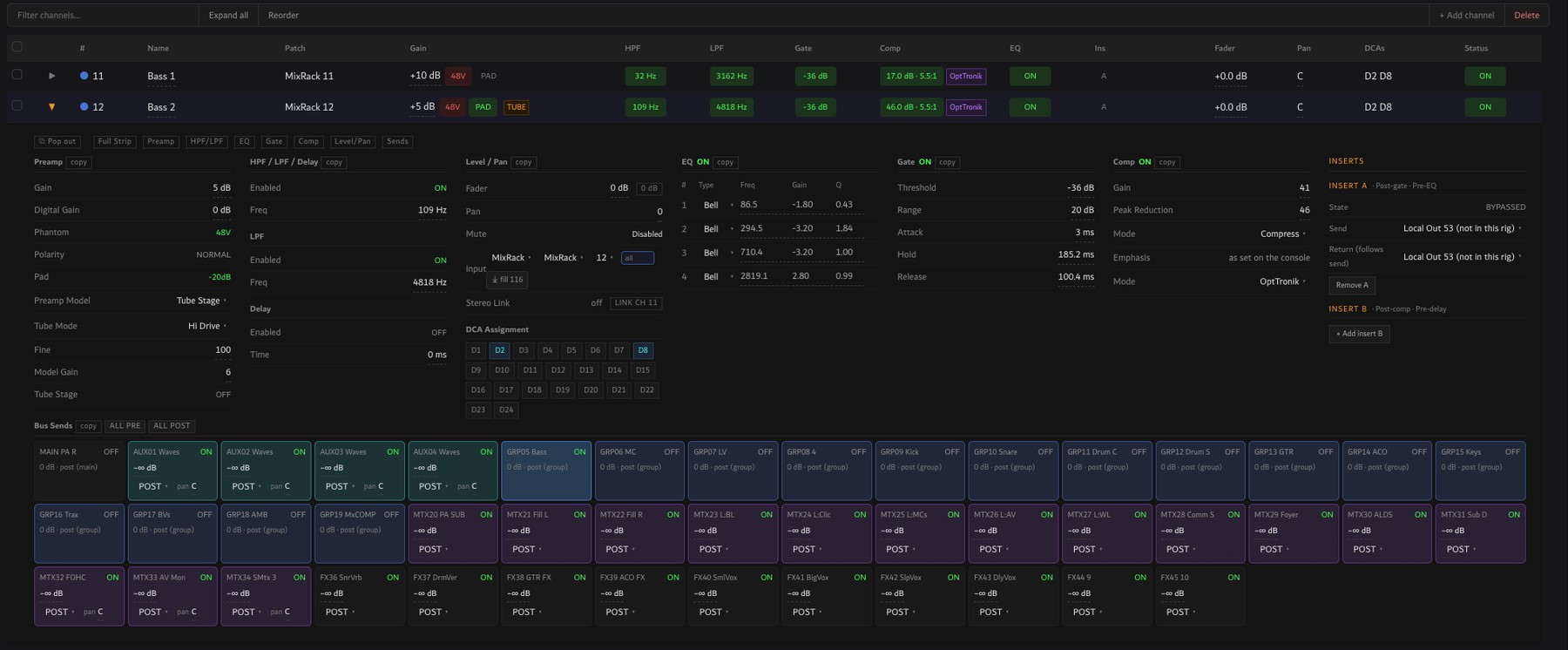Click + Add insert B
Viewport: 1568px width, 650px height.
point(1359,334)
